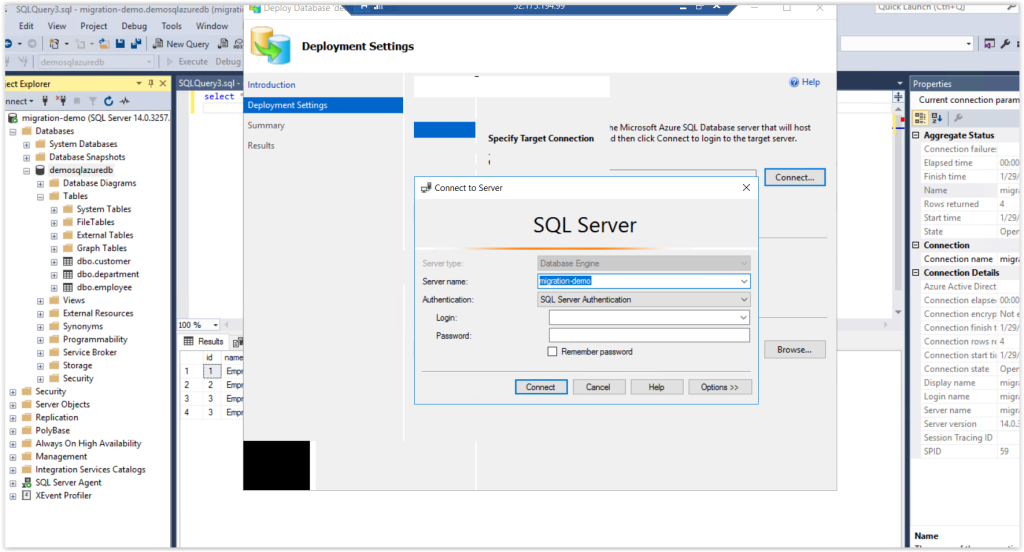Click the Help button in Connect to Server dialog
Screen dimensions: 1024x552
coord(656,387)
